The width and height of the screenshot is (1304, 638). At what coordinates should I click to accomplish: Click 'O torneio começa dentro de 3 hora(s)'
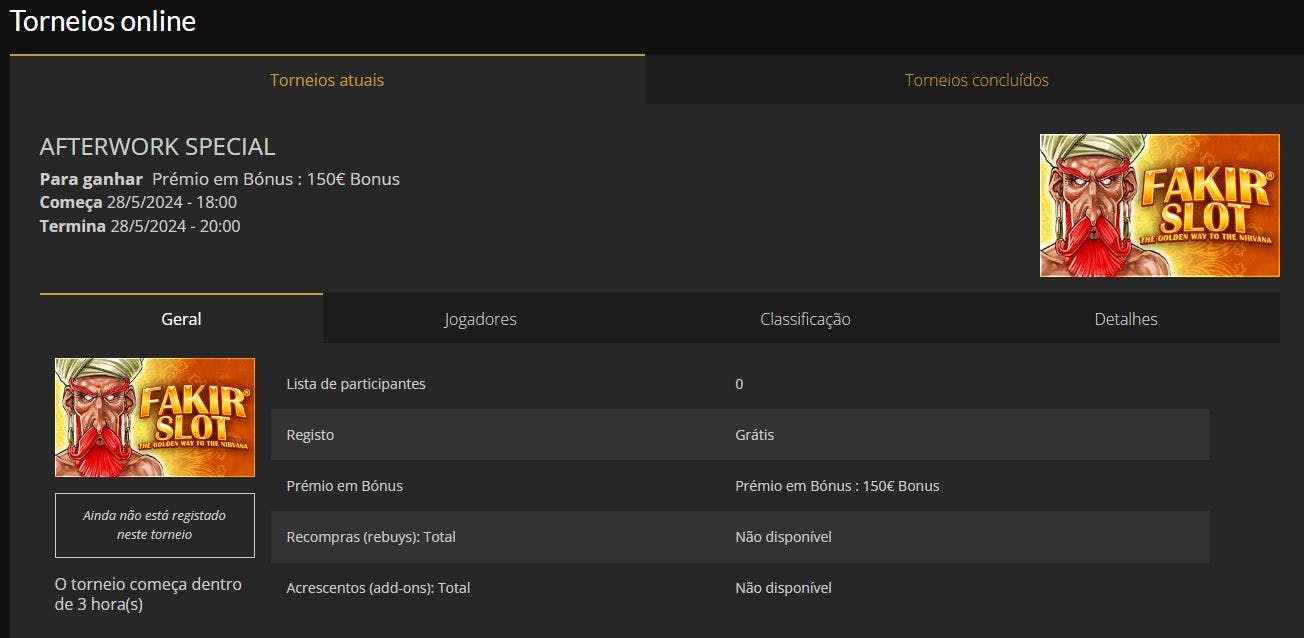coord(149,594)
